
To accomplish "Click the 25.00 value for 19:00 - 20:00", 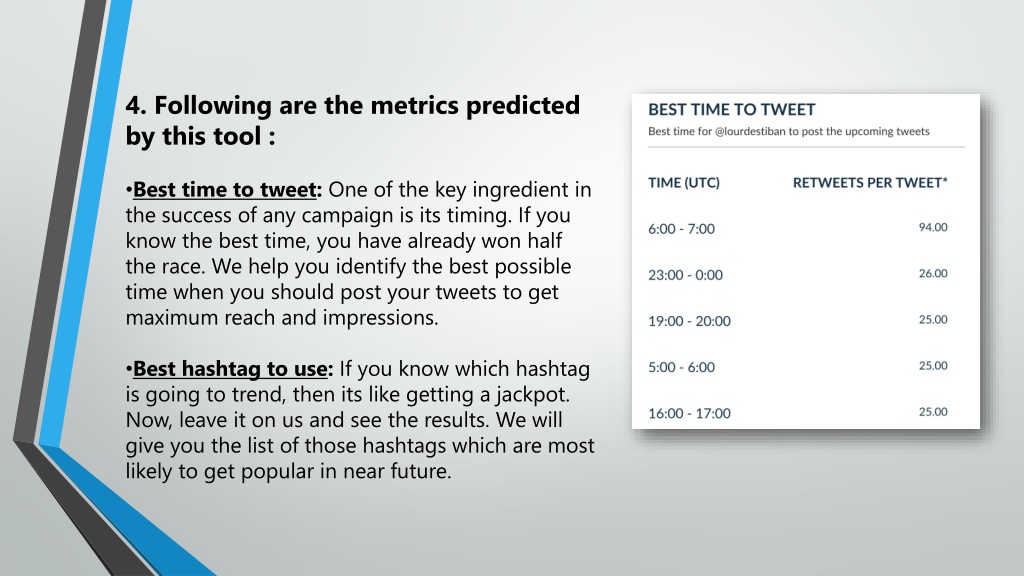I will click(x=933, y=319).
